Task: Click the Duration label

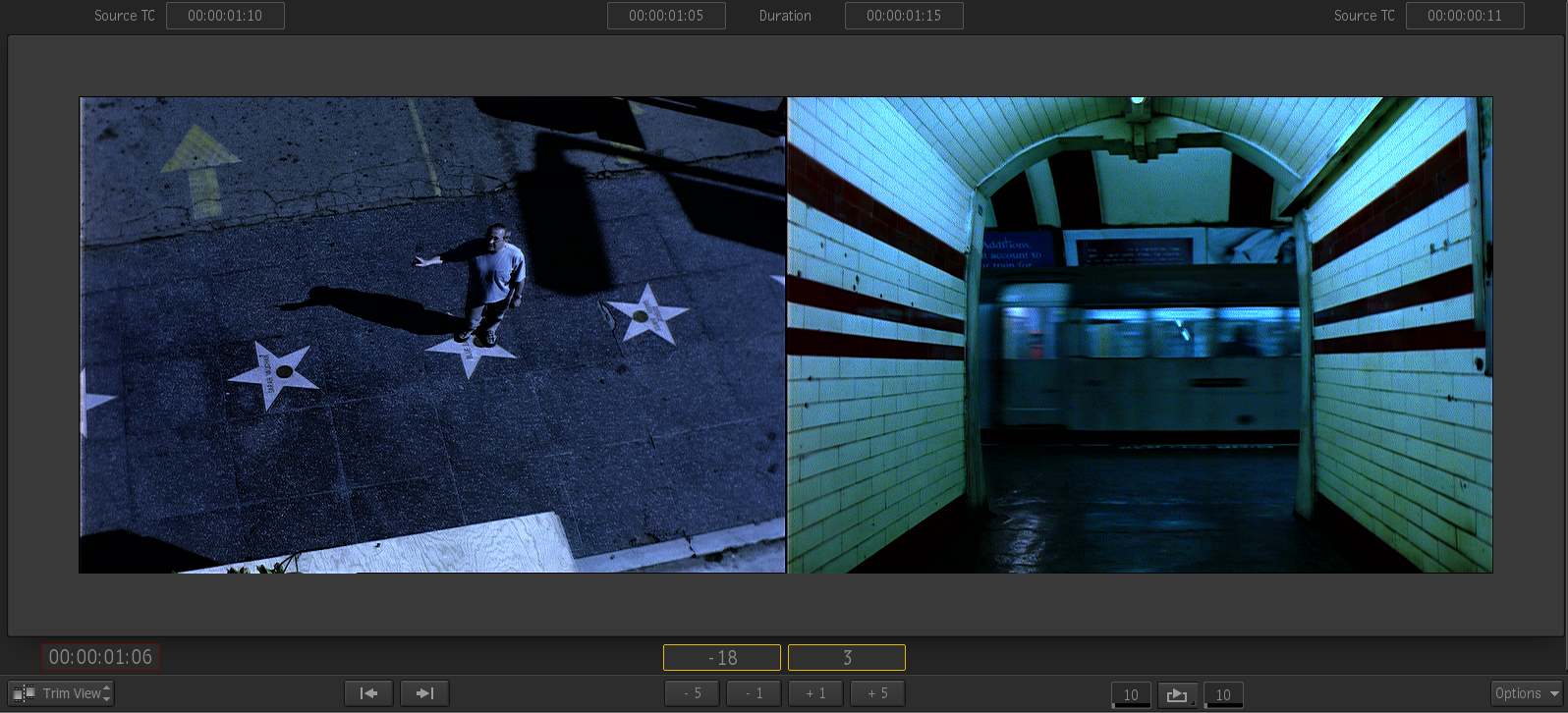Action: [785, 16]
